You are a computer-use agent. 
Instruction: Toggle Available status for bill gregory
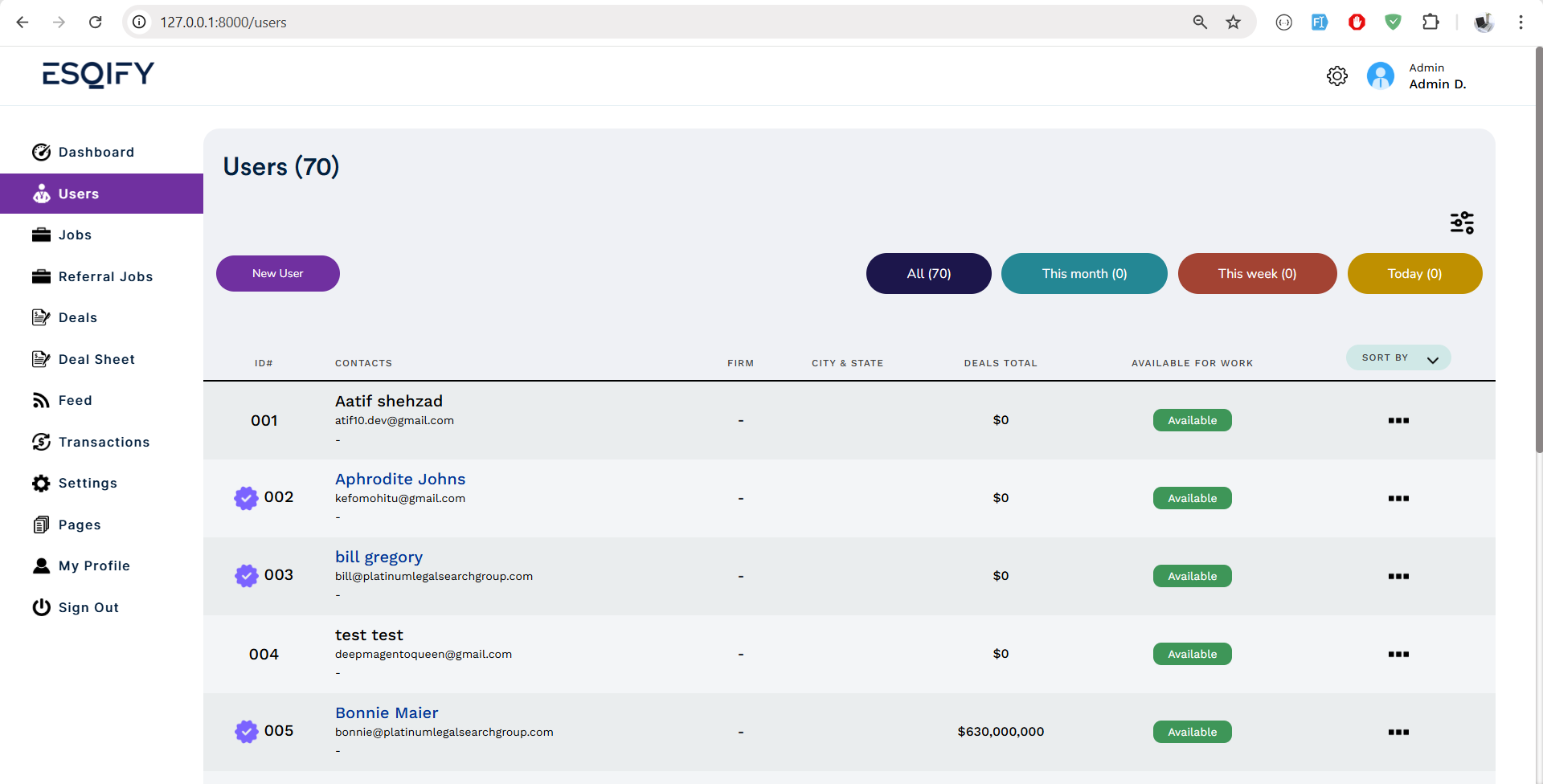pyautogui.click(x=1192, y=576)
